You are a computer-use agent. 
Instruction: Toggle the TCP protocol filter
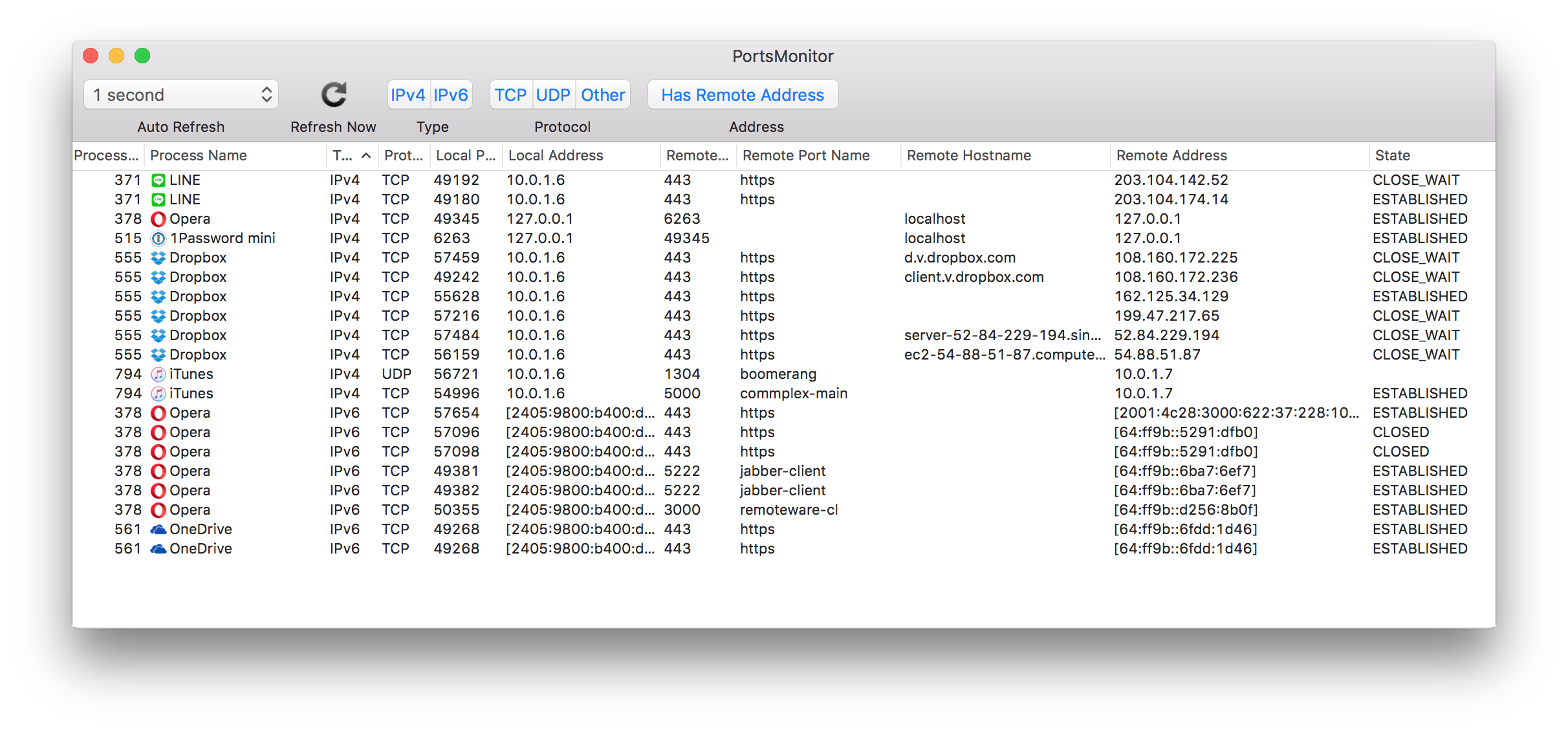click(x=510, y=95)
